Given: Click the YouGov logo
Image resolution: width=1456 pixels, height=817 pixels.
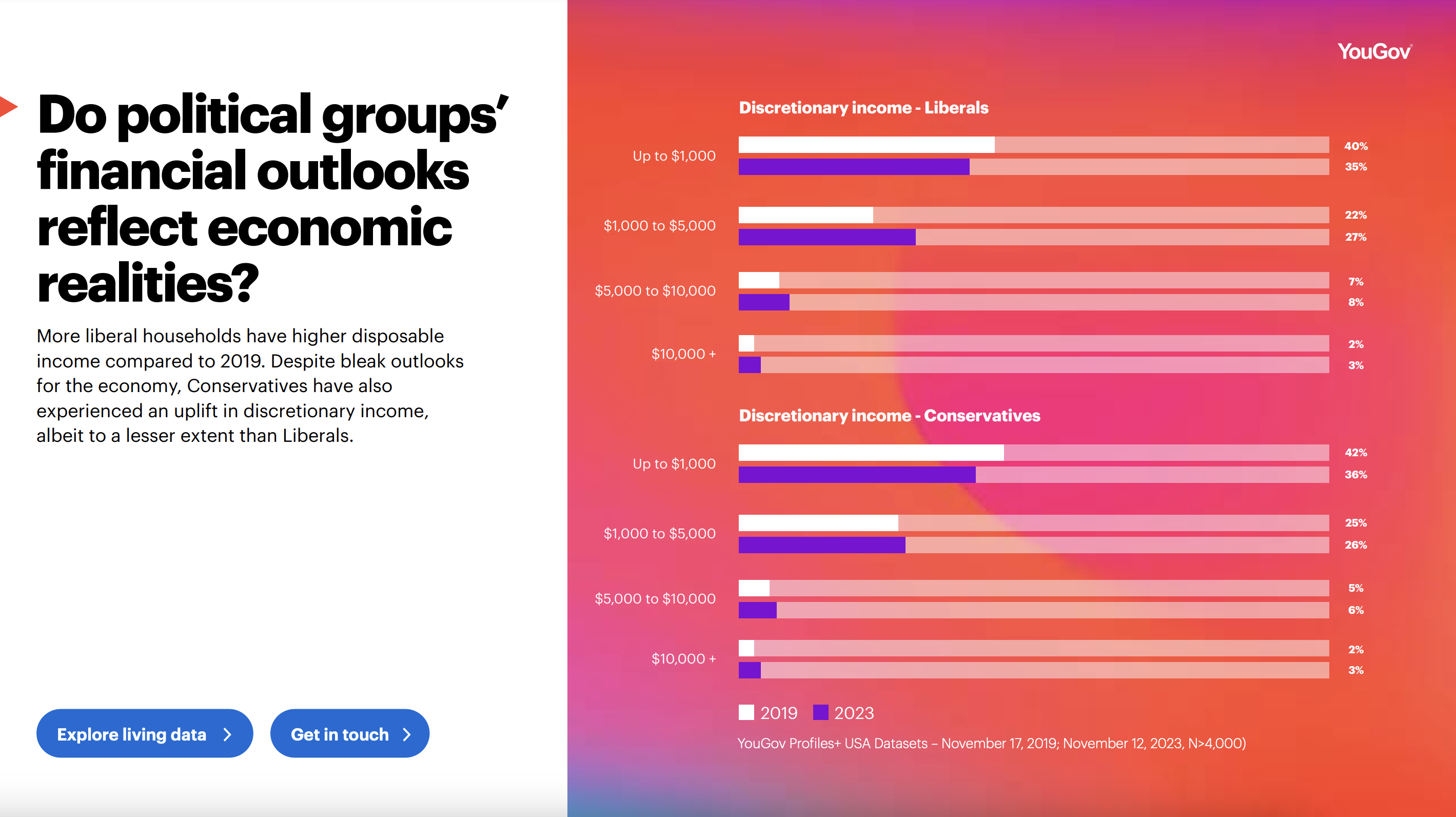Looking at the screenshot, I should [x=1373, y=51].
